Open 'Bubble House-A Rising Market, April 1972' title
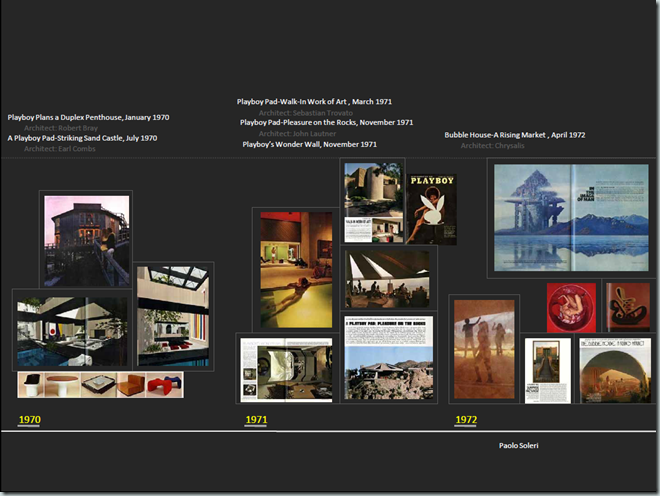Image resolution: width=660 pixels, height=496 pixels. click(515, 135)
